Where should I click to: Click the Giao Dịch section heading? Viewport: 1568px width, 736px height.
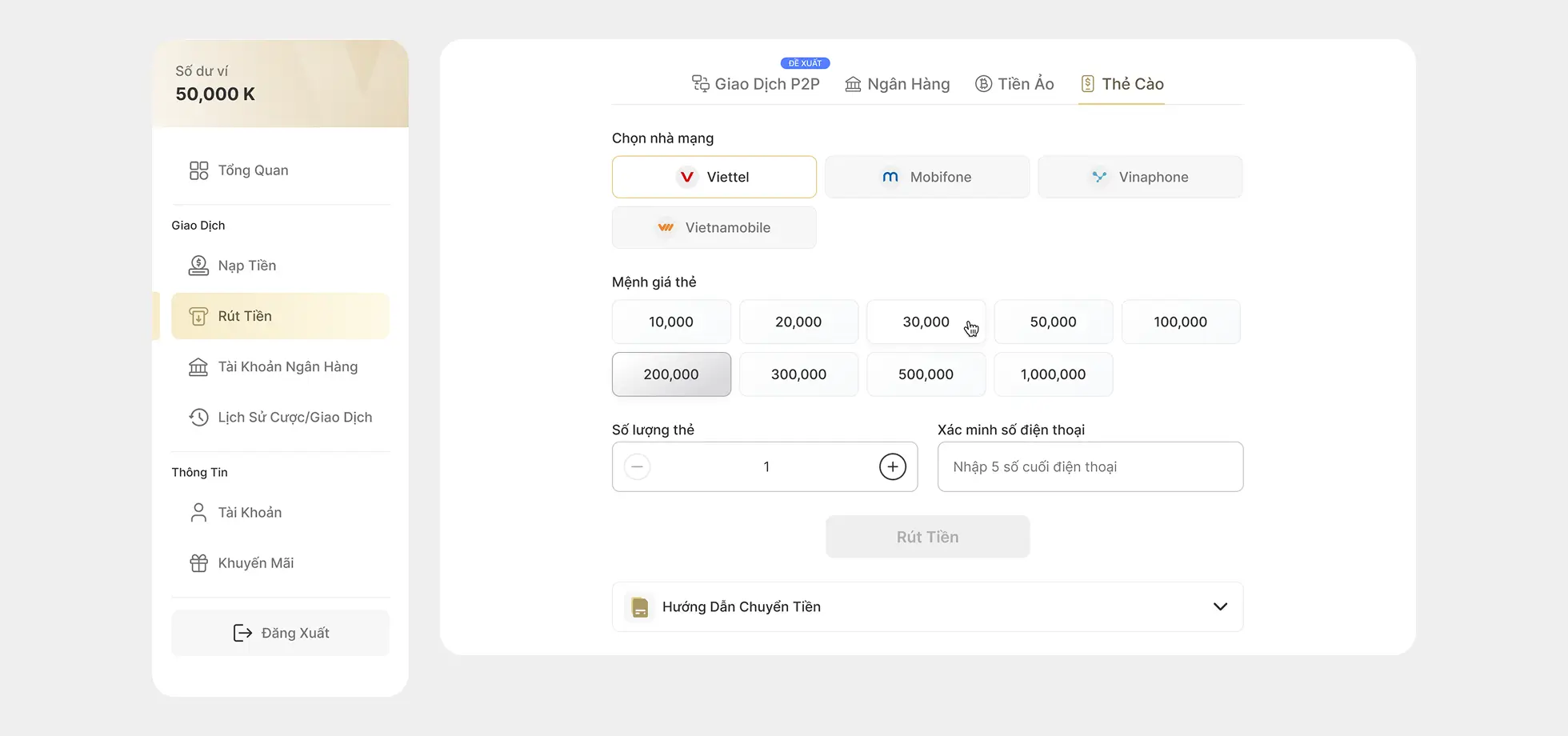click(x=198, y=226)
